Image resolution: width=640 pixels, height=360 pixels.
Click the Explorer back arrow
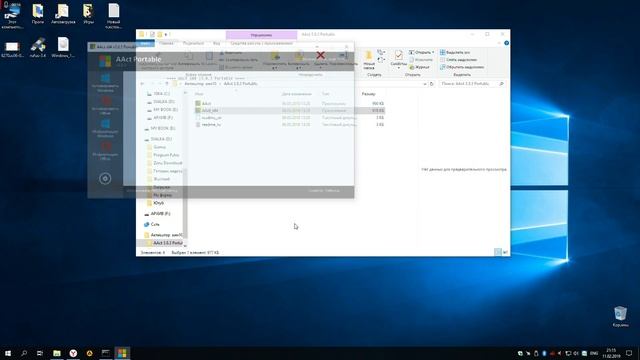(142, 84)
